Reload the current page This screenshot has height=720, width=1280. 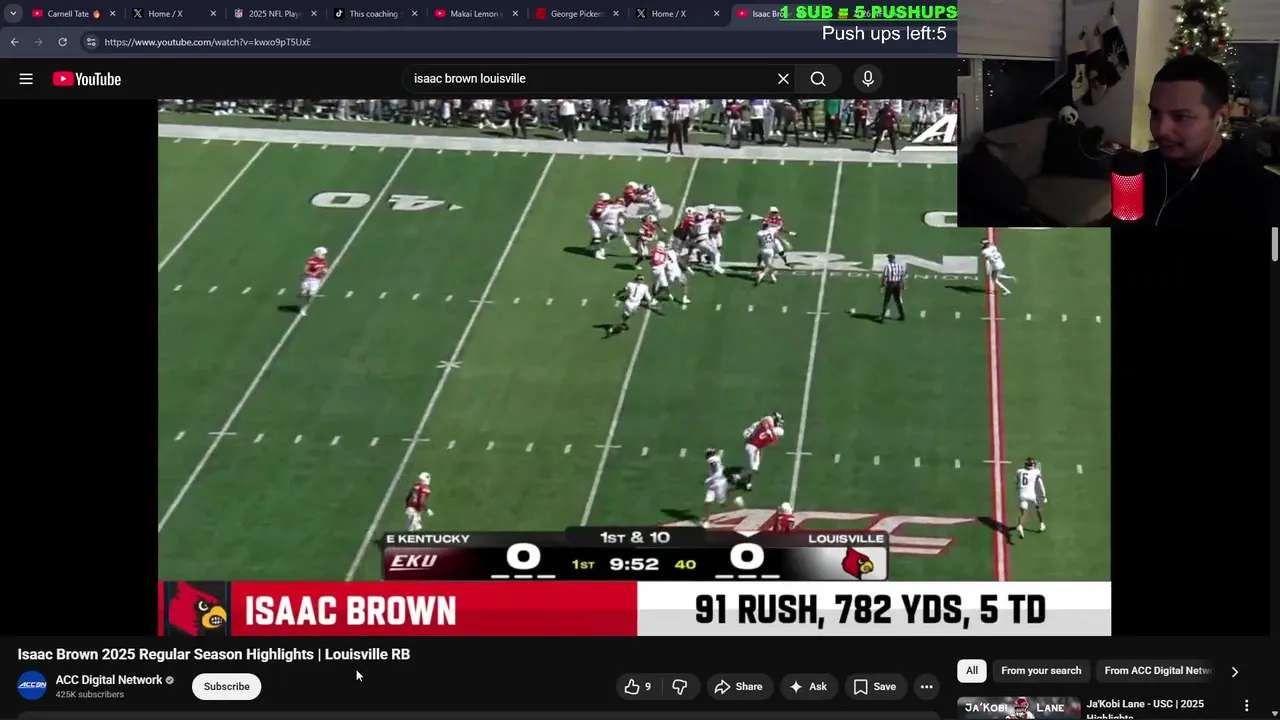(x=62, y=42)
